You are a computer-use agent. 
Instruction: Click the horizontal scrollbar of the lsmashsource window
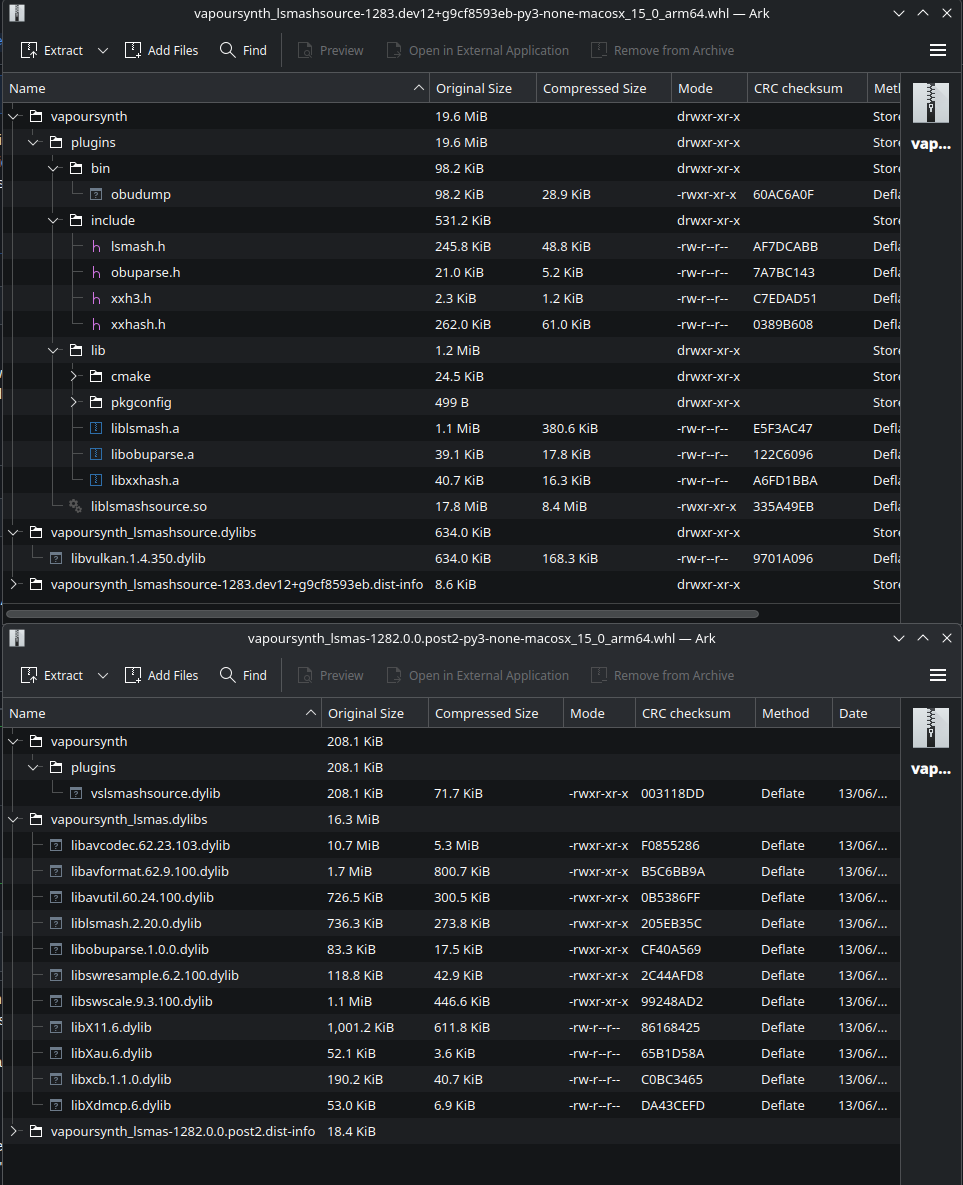coord(382,614)
